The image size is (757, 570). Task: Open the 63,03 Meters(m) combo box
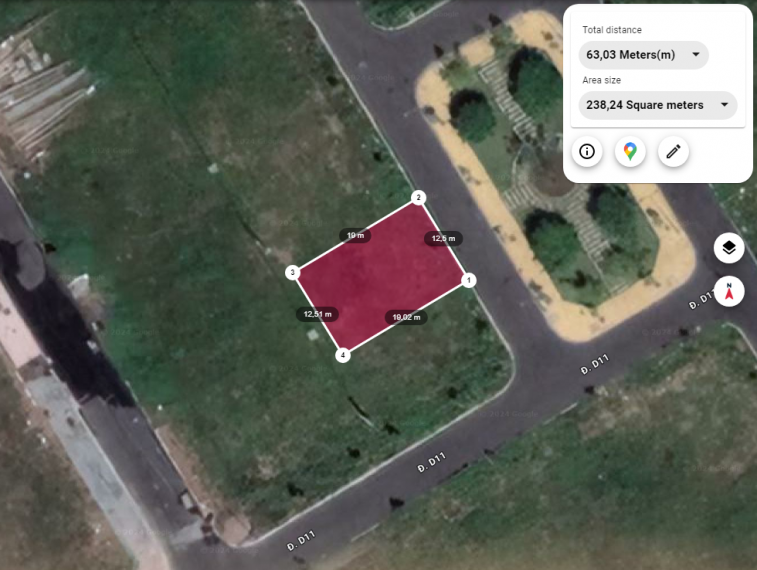pyautogui.click(x=644, y=55)
